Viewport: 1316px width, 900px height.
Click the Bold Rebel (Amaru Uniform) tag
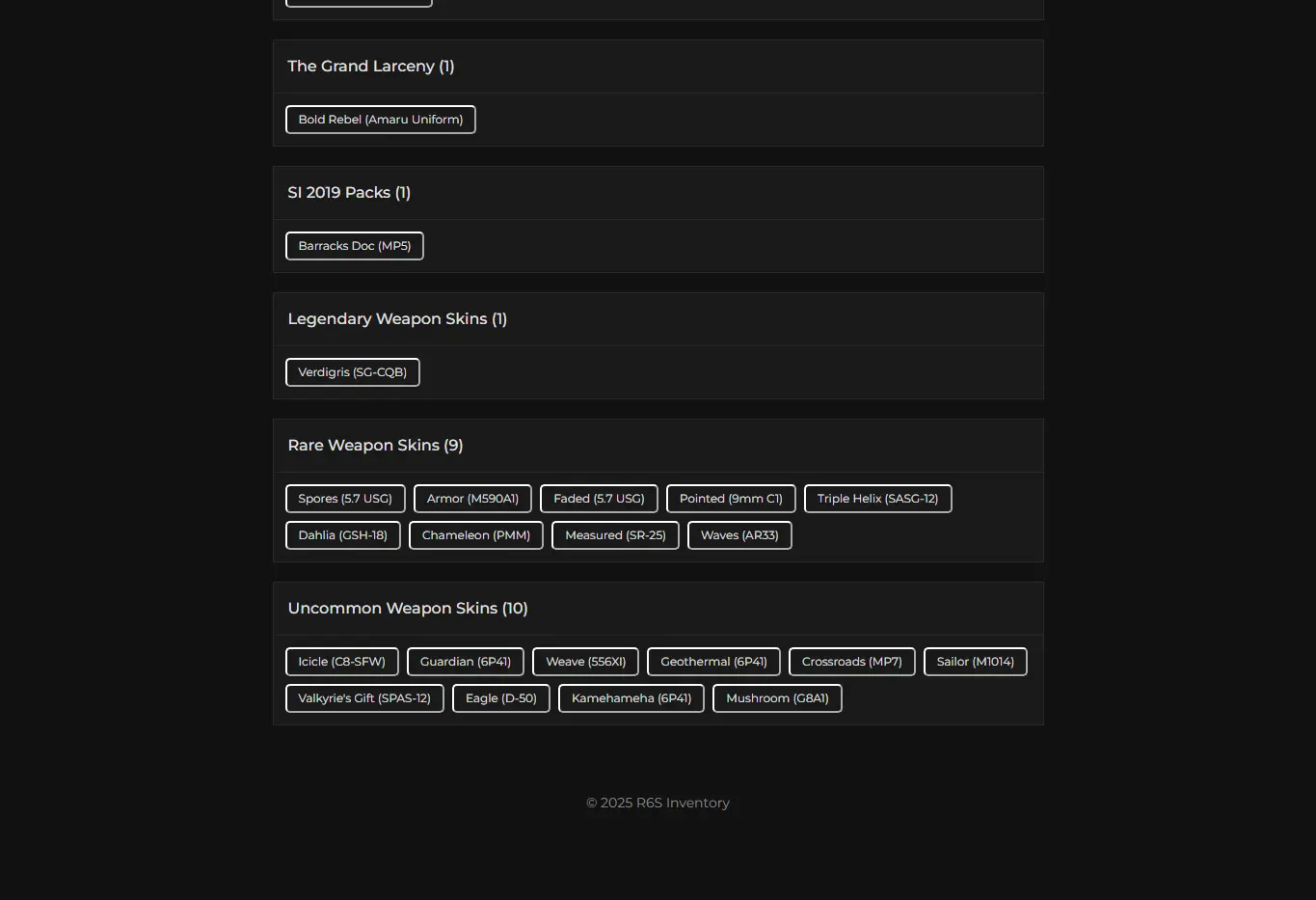pos(380,120)
